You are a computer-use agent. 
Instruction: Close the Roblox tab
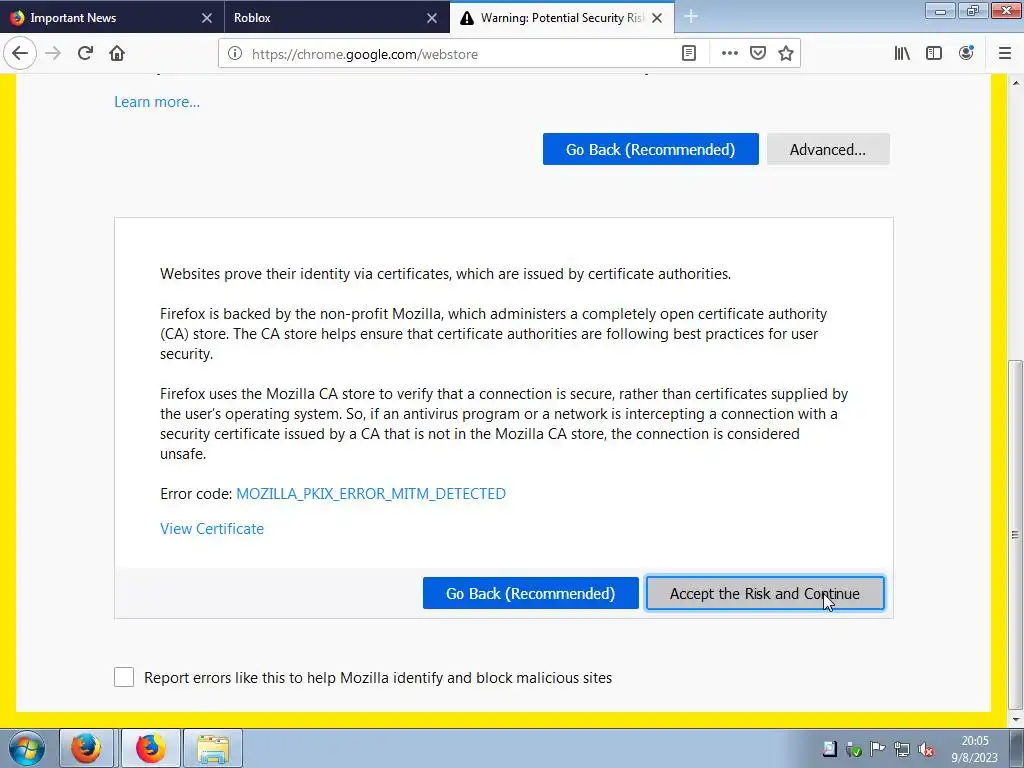tap(432, 18)
